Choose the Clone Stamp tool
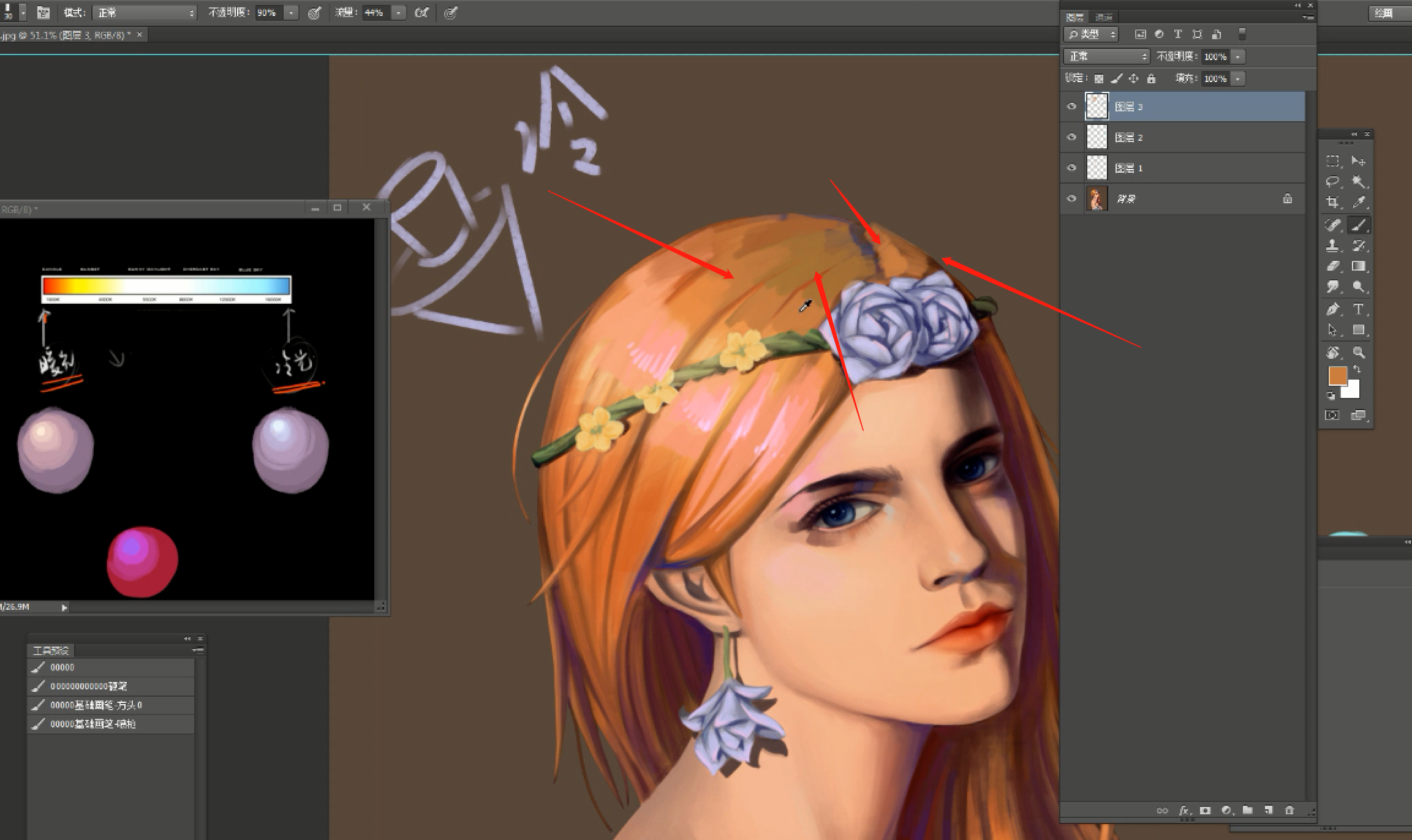This screenshot has width=1412, height=840. coord(1333,246)
